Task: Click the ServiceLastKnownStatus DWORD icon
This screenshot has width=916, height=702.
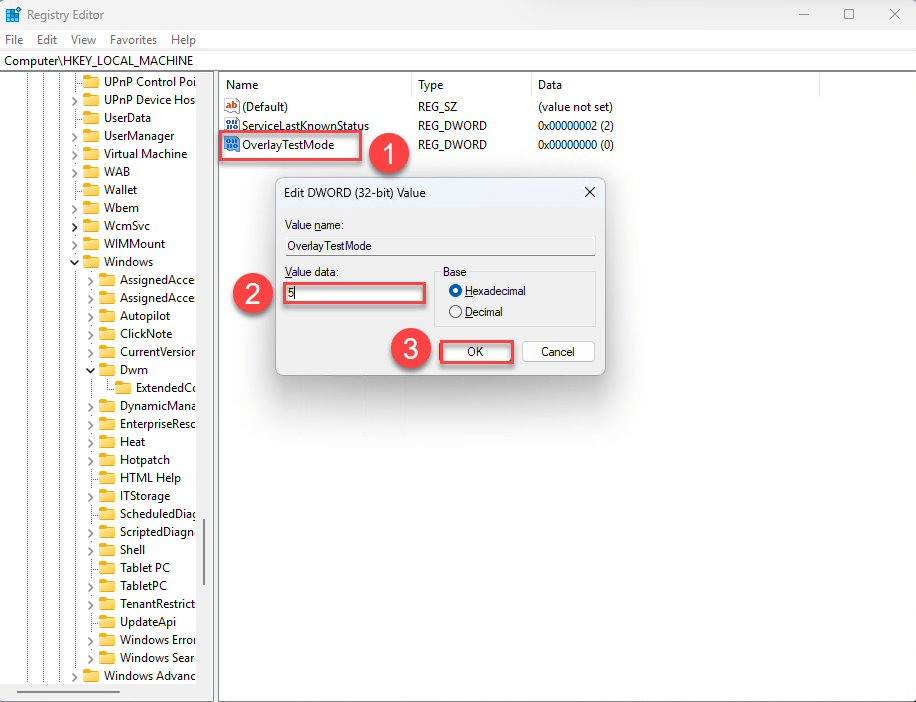Action: (232, 126)
